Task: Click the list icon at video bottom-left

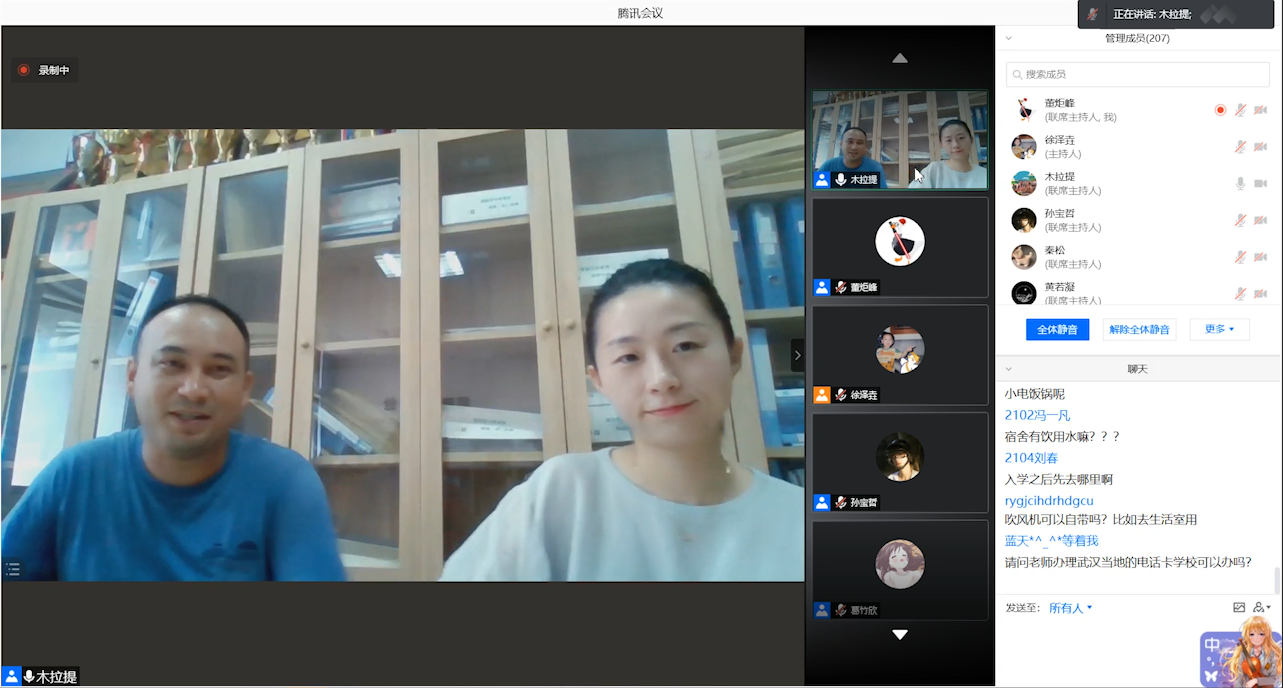Action: [x=13, y=569]
